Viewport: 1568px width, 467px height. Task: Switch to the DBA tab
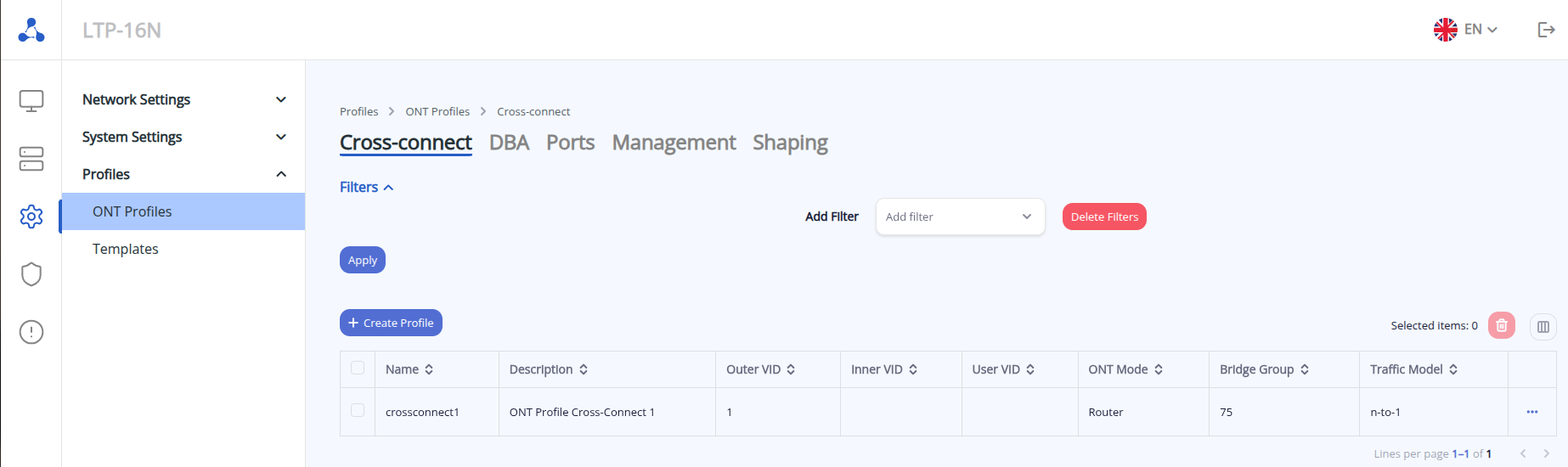509,143
